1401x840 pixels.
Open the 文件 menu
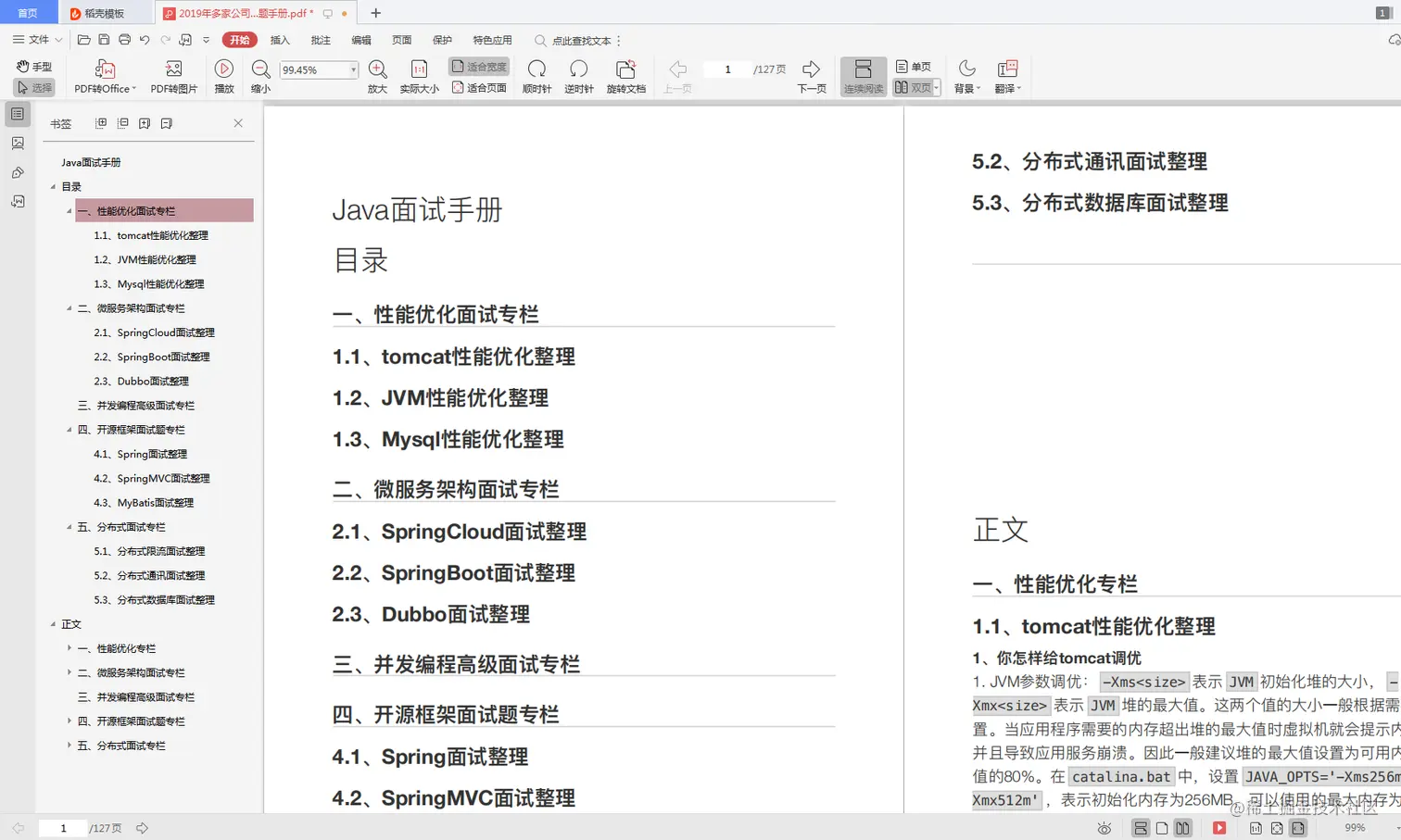(x=37, y=40)
